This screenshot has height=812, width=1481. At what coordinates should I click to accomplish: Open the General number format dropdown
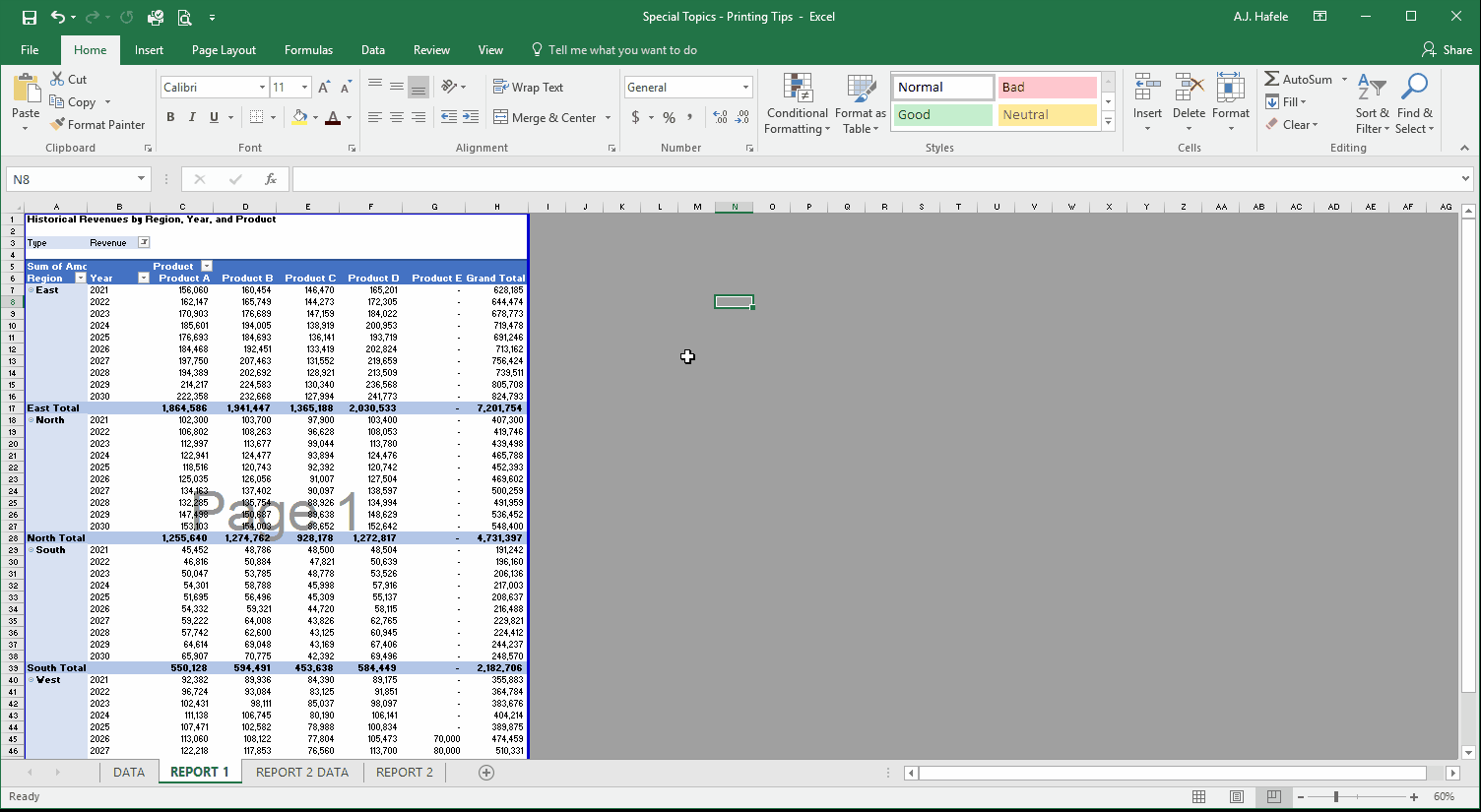745,88
